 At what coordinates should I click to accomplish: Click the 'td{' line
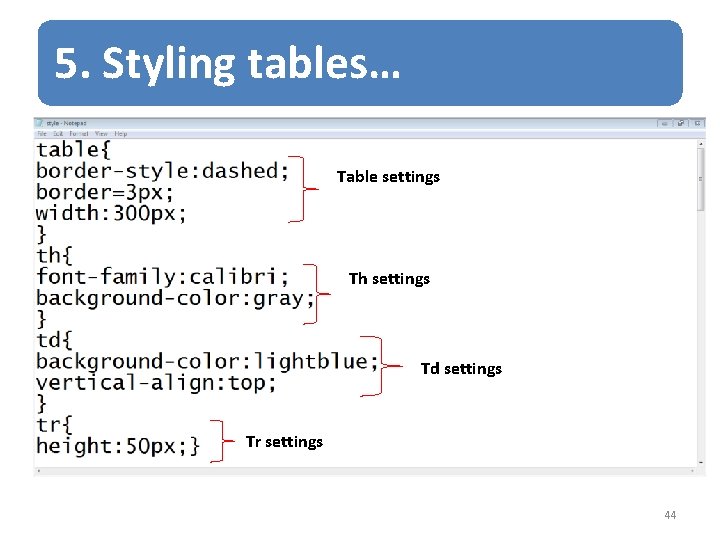[x=55, y=341]
